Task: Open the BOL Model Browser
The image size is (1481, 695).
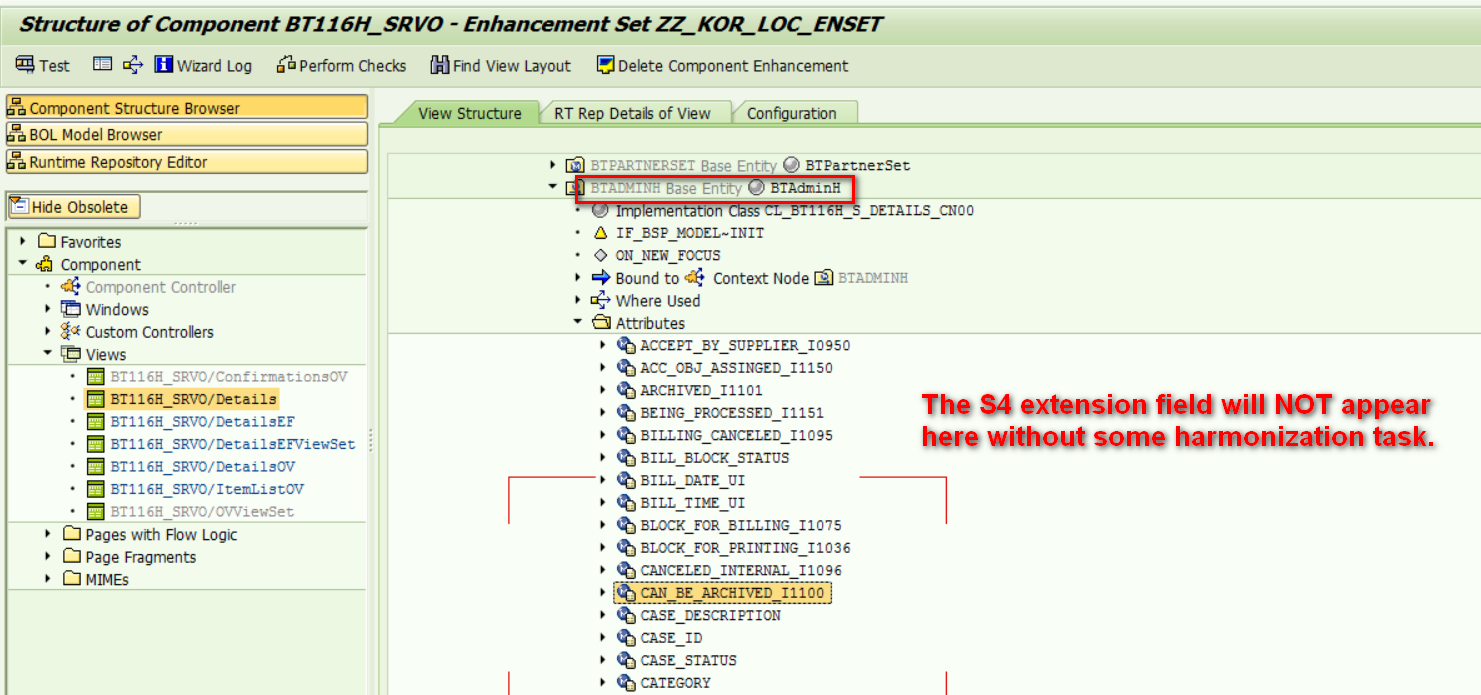Action: [x=187, y=134]
